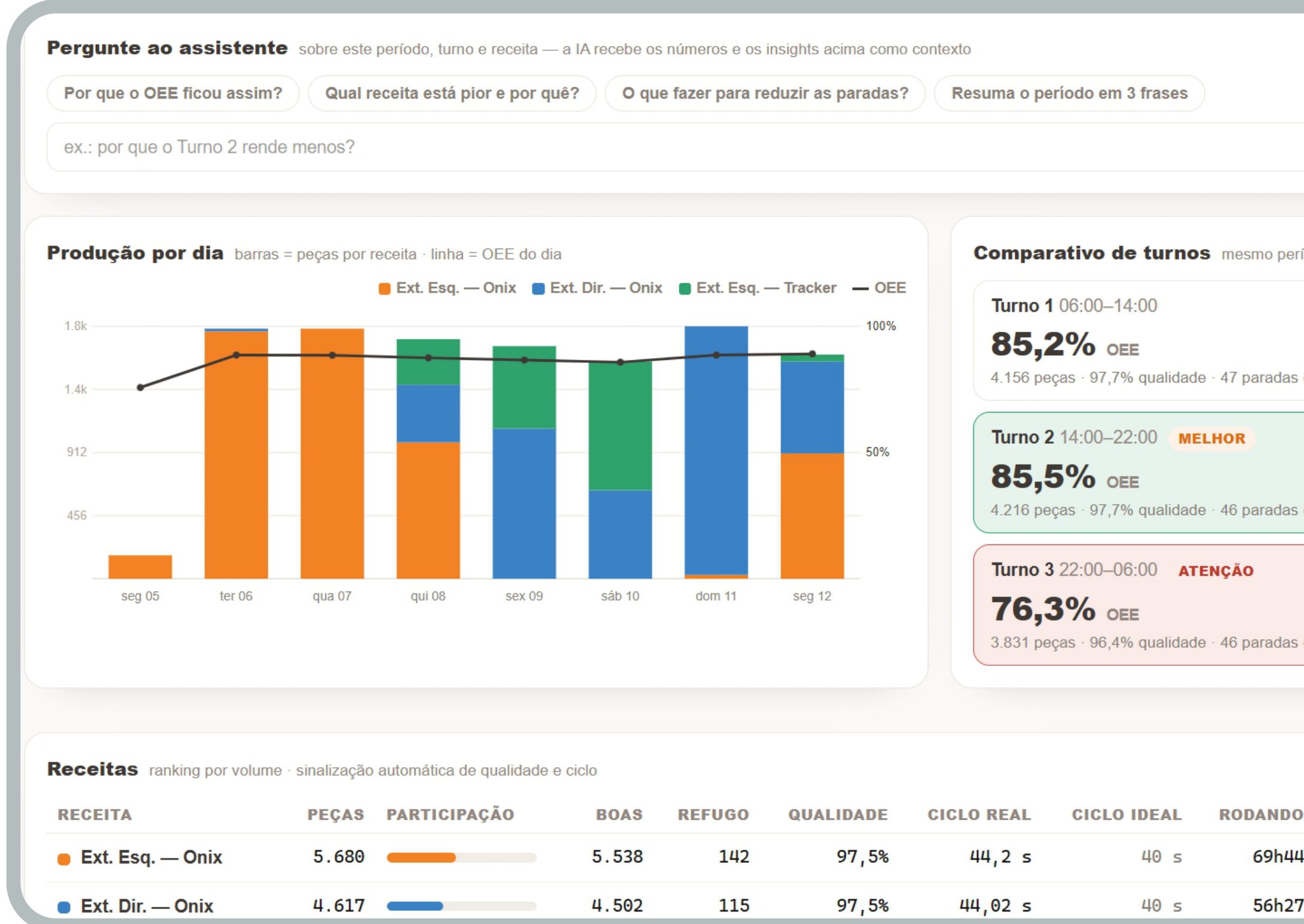Screen dimensions: 1304x924
Task: Click 'Resuma o período em 3 frases' chip
Action: tap(1069, 93)
